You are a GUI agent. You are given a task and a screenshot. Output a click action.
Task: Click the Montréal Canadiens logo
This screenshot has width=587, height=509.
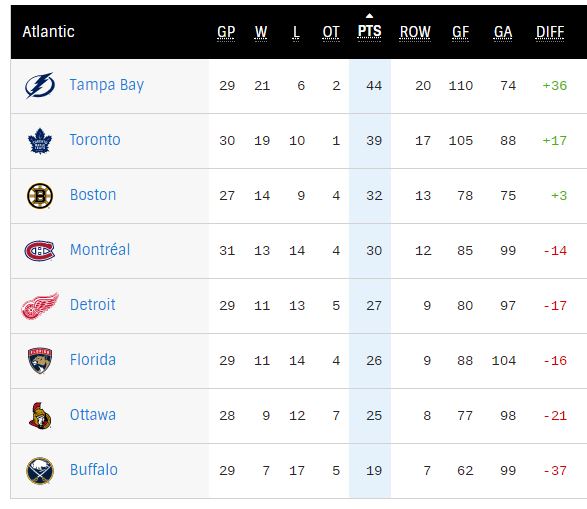[x=40, y=251]
